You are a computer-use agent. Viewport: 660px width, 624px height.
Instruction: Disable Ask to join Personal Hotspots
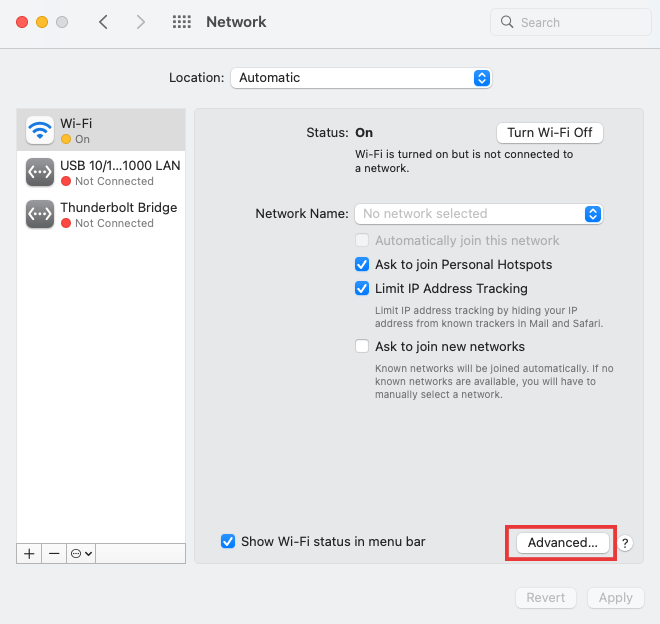[362, 265]
